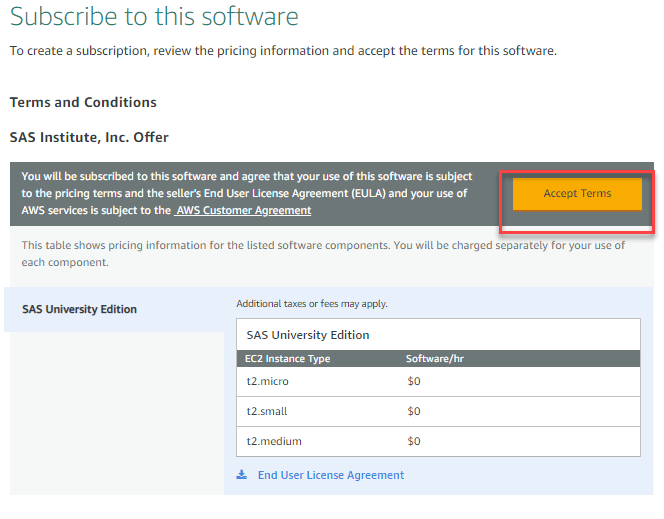Click the $0 price for t2.micro

point(413,381)
